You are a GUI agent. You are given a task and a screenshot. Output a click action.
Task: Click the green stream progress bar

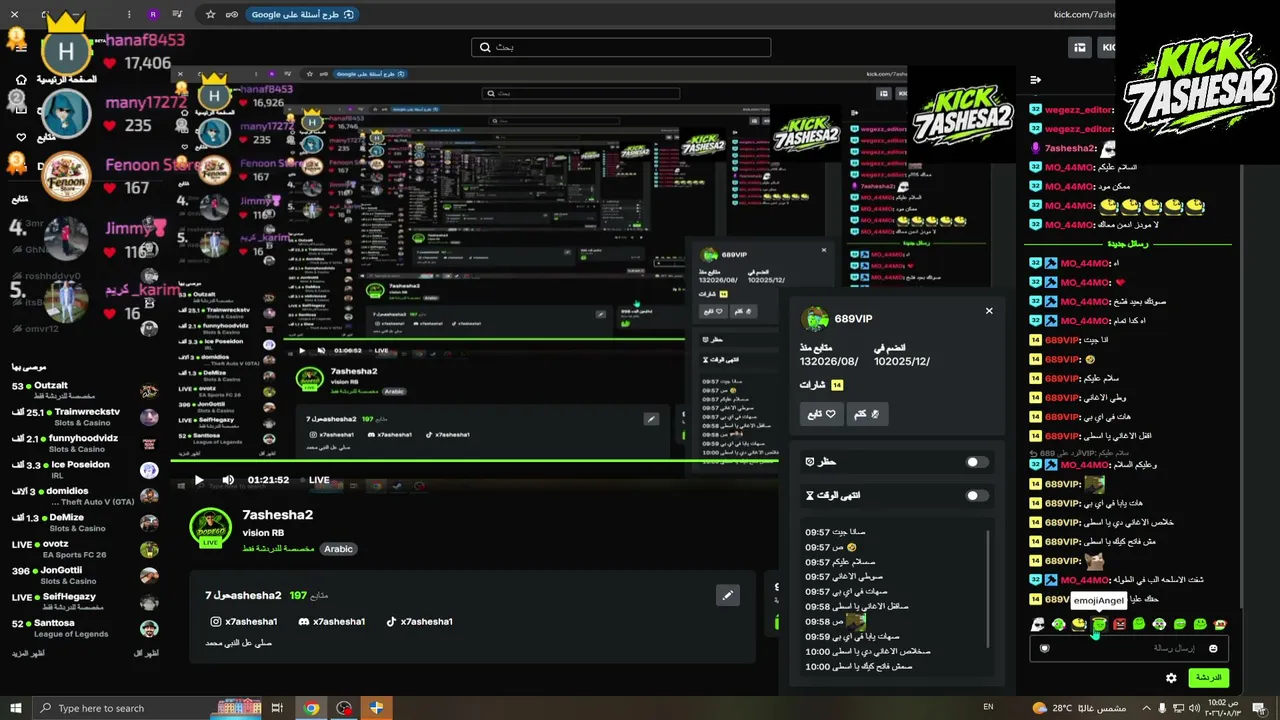tap(475, 460)
